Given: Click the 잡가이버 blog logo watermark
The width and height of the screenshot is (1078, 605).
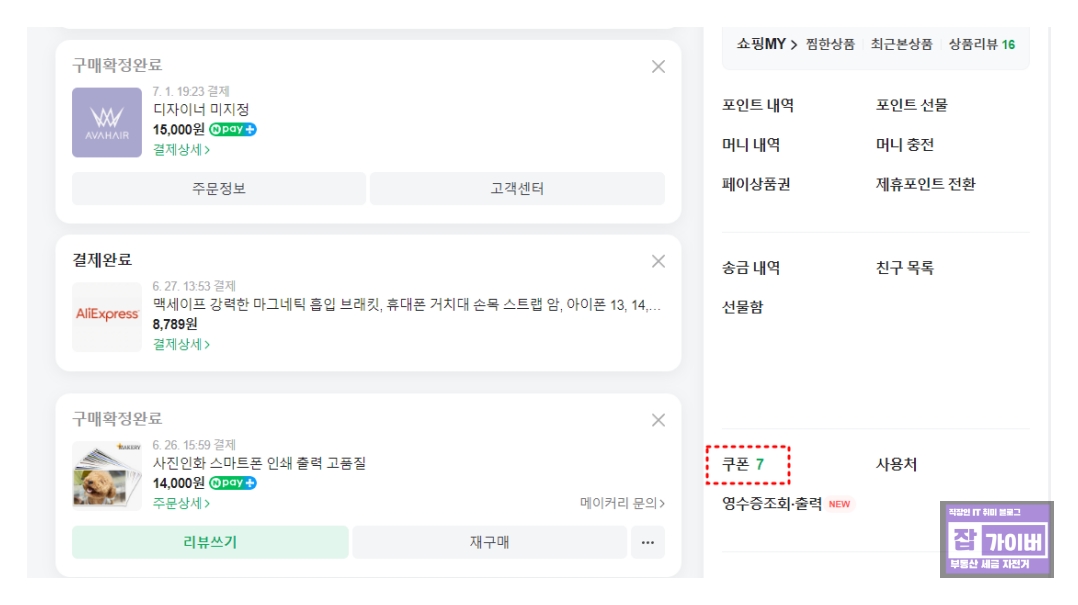Looking at the screenshot, I should click(999, 540).
